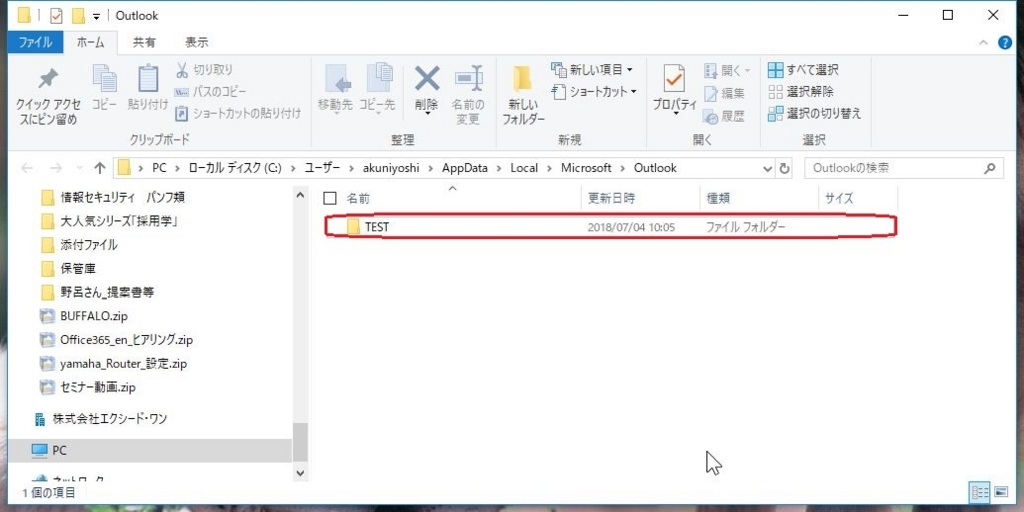
Task: Switch to large icons view
Action: point(1000,492)
